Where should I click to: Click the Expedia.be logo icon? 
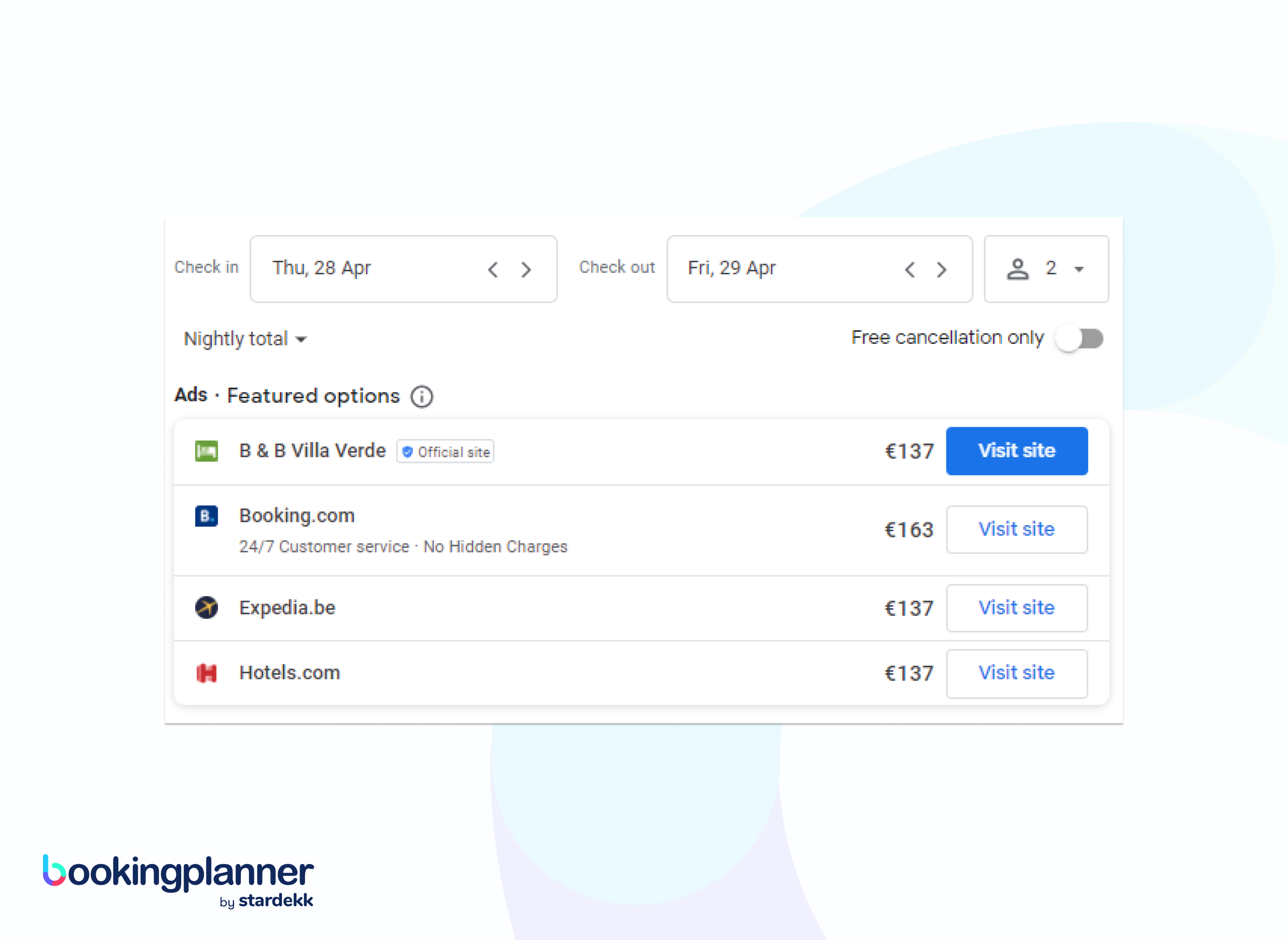[x=207, y=608]
